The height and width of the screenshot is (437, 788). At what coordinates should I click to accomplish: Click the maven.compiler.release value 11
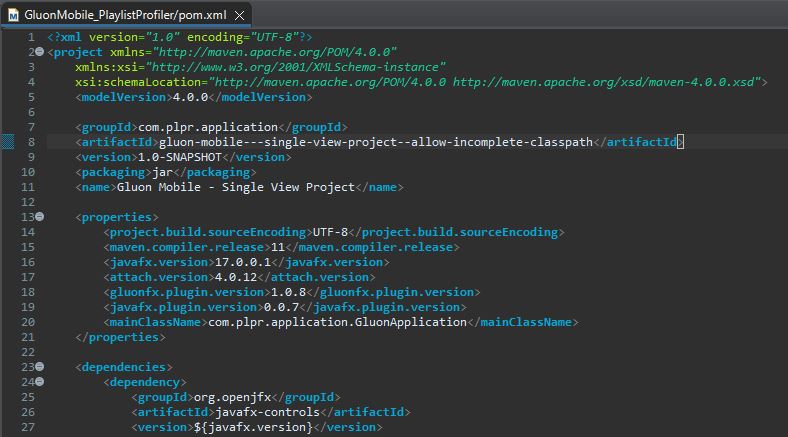[x=278, y=247]
